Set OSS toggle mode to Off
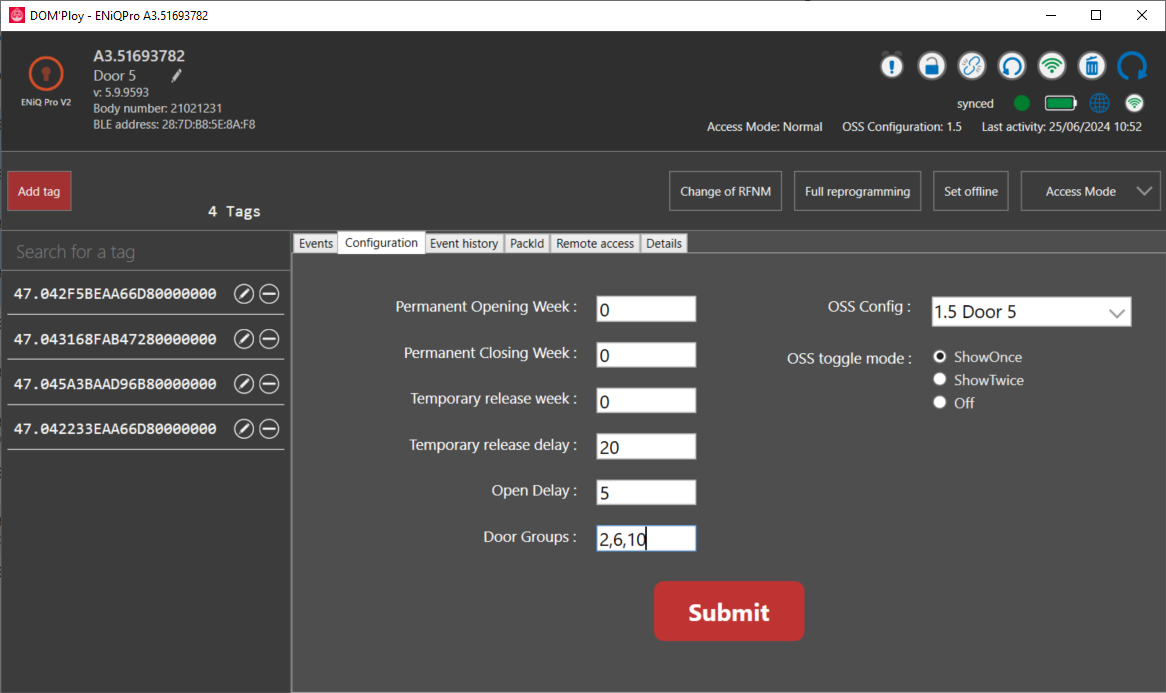 click(940, 403)
